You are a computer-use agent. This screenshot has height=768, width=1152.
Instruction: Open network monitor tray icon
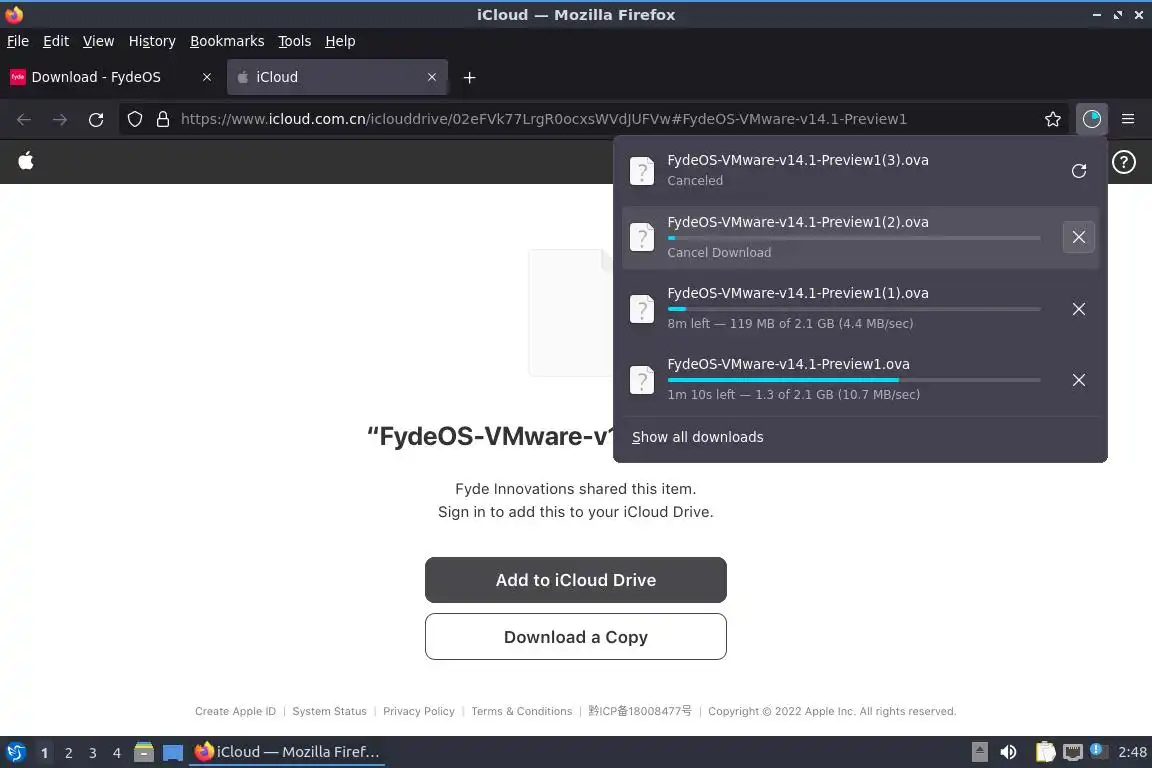(x=1073, y=752)
